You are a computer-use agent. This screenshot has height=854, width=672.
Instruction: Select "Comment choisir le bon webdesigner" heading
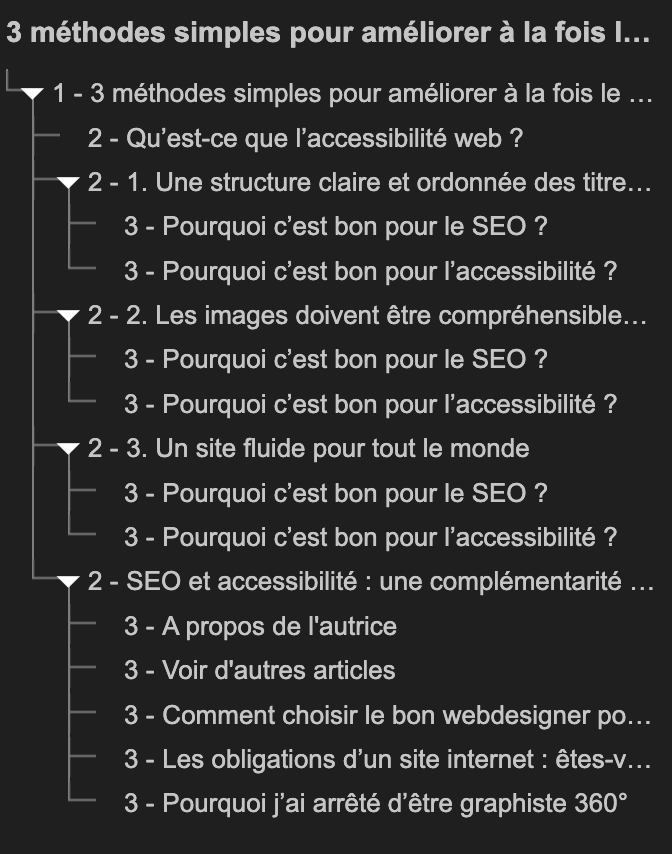pyautogui.click(x=388, y=715)
